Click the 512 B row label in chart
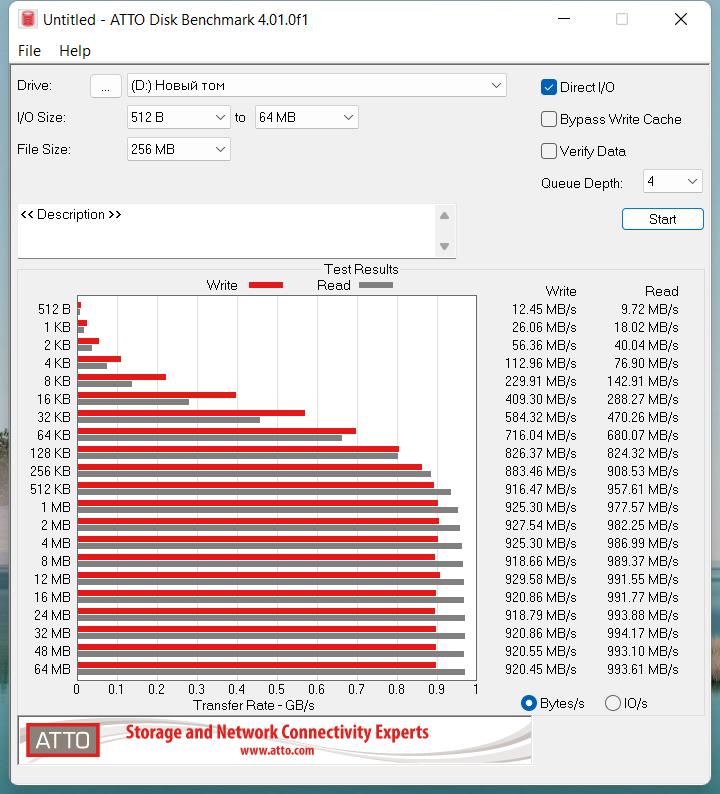This screenshot has height=794, width=720. click(54, 309)
